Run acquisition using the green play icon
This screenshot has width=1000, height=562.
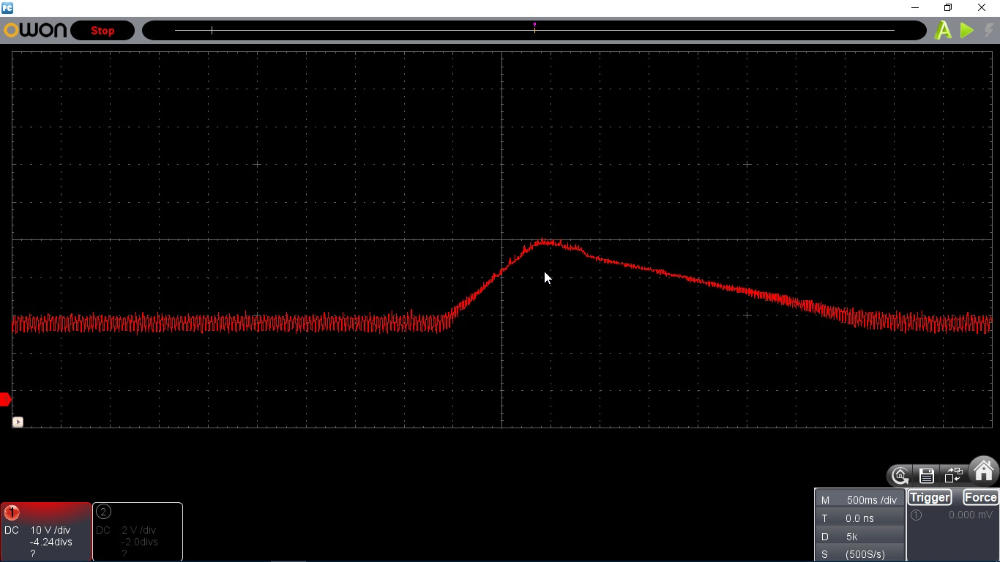coord(967,30)
